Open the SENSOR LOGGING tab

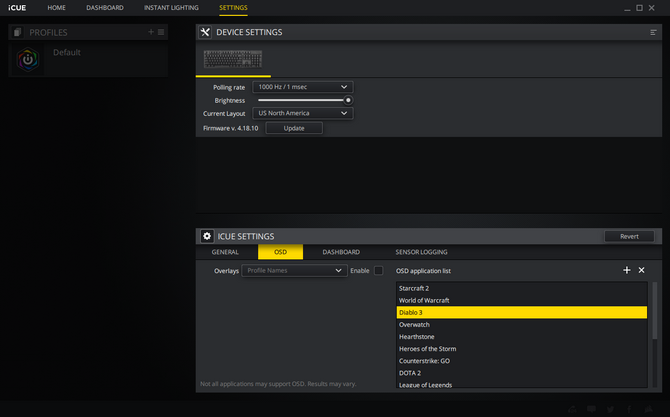pos(421,252)
